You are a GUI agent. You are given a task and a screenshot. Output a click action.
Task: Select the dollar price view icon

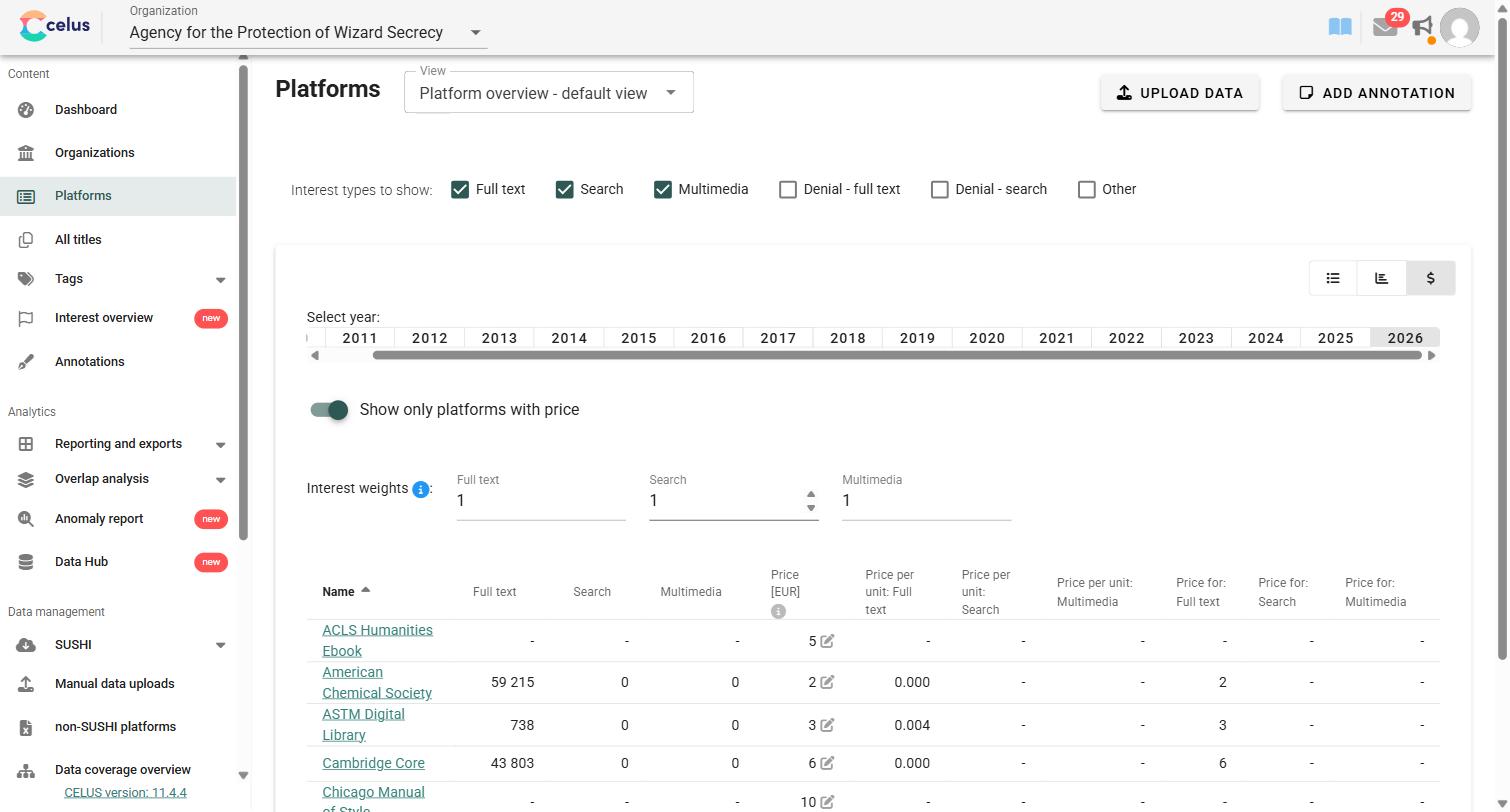(1430, 278)
